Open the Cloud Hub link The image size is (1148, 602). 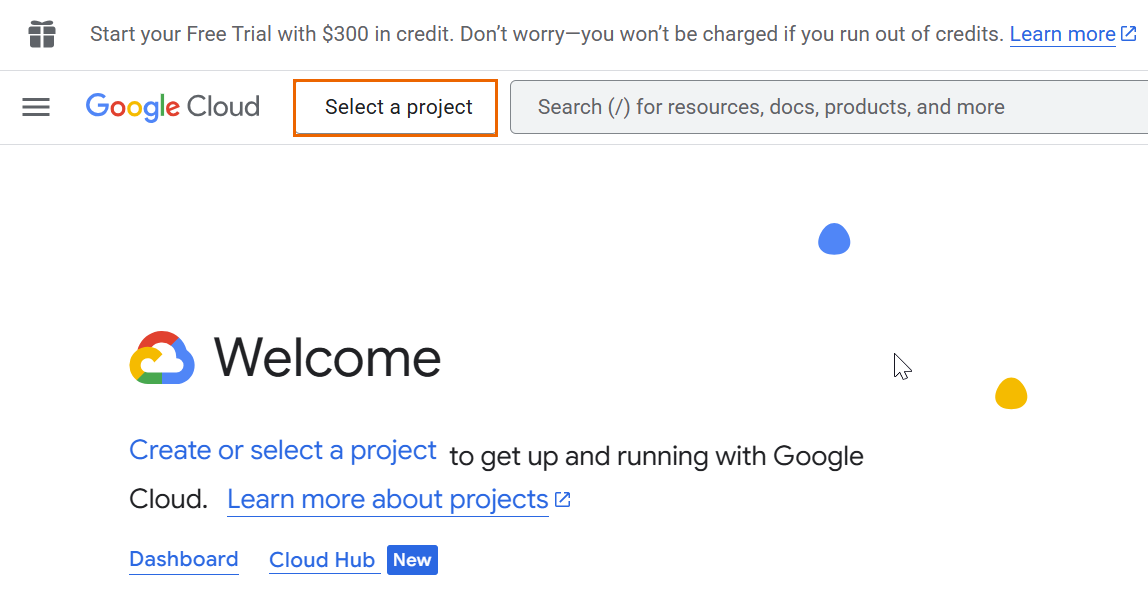coord(322,560)
